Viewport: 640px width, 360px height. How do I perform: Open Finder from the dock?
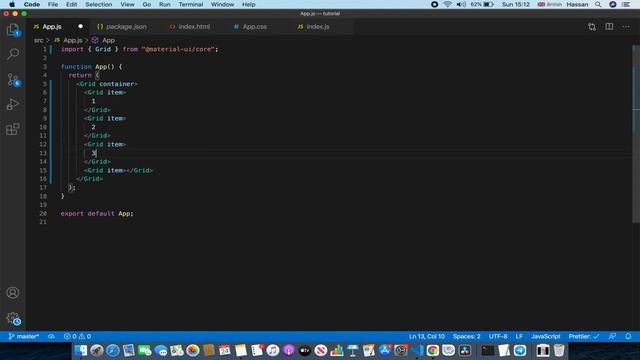pos(81,351)
